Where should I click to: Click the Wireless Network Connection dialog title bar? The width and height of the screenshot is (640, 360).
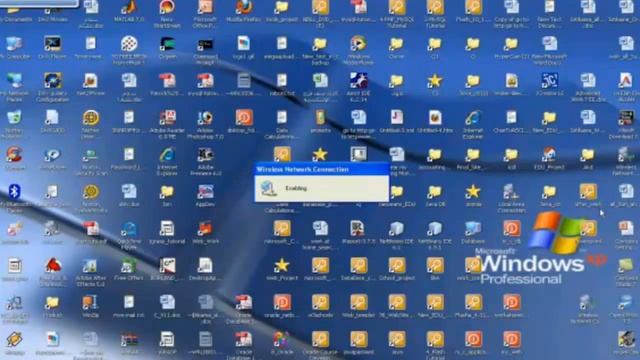pos(322,169)
